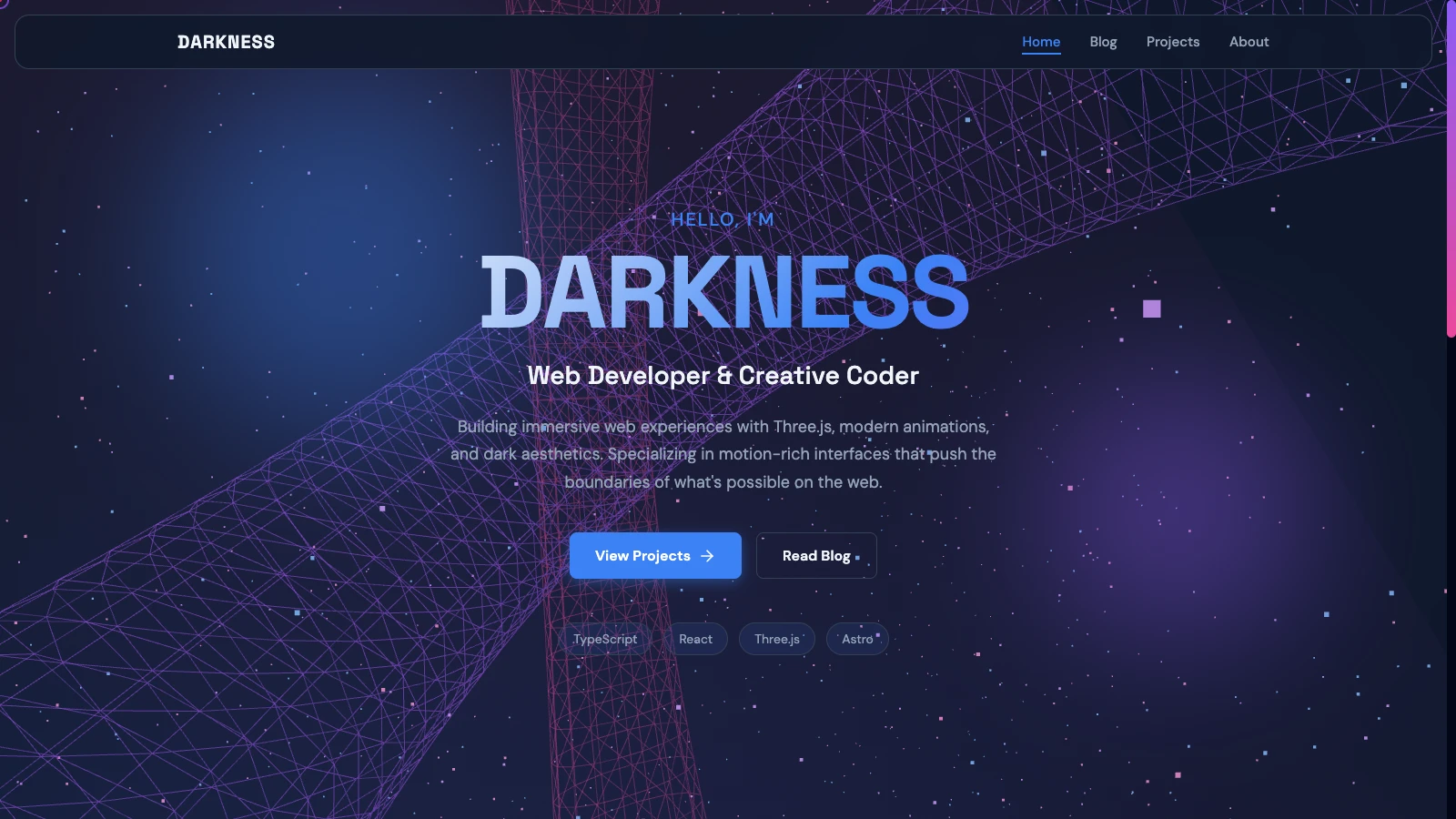Viewport: 1456px width, 819px height.
Task: Click Web Developer & Creative Coder subtitle
Action: point(723,375)
